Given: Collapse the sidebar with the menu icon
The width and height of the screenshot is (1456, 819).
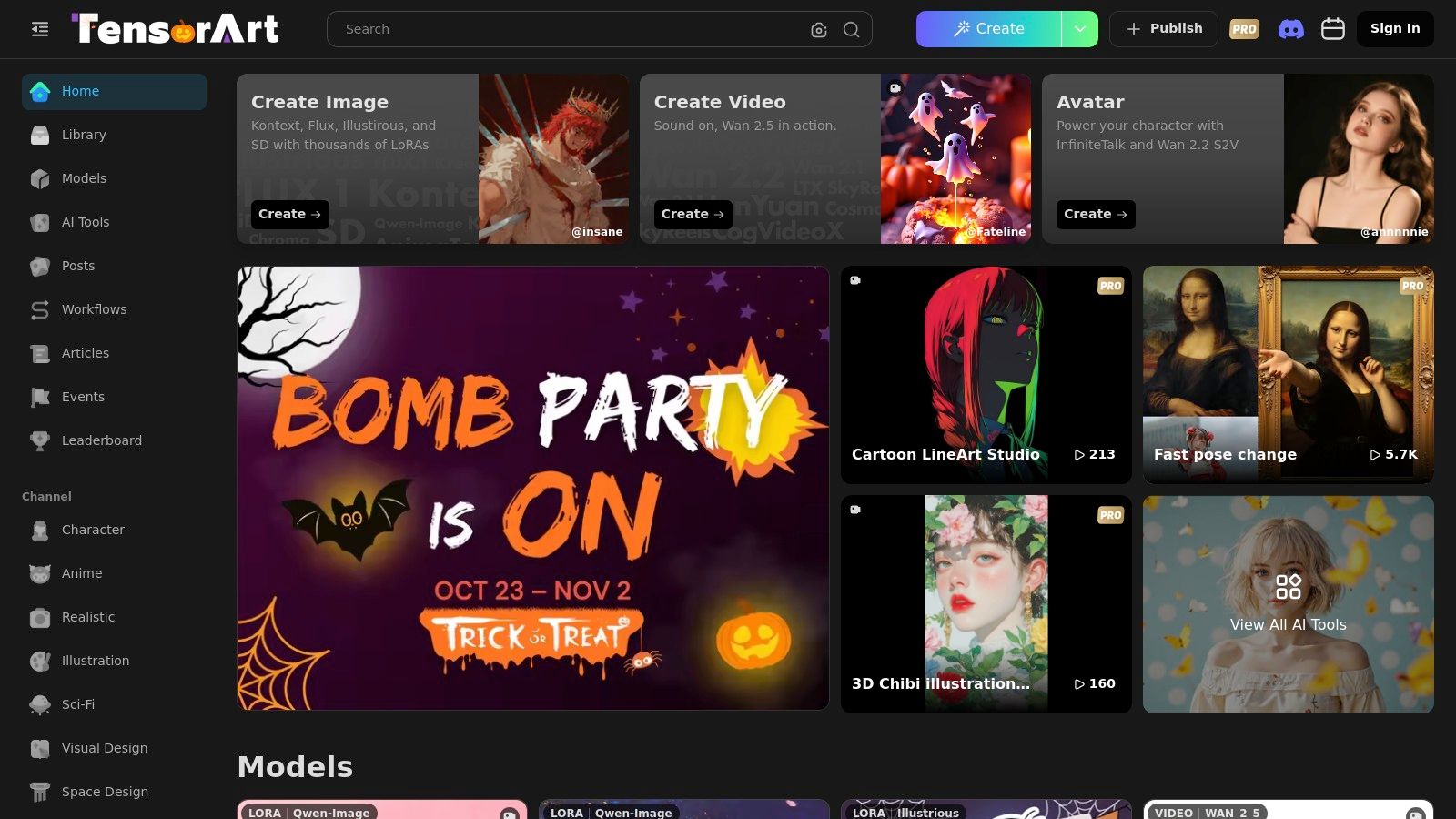Looking at the screenshot, I should [x=40, y=29].
